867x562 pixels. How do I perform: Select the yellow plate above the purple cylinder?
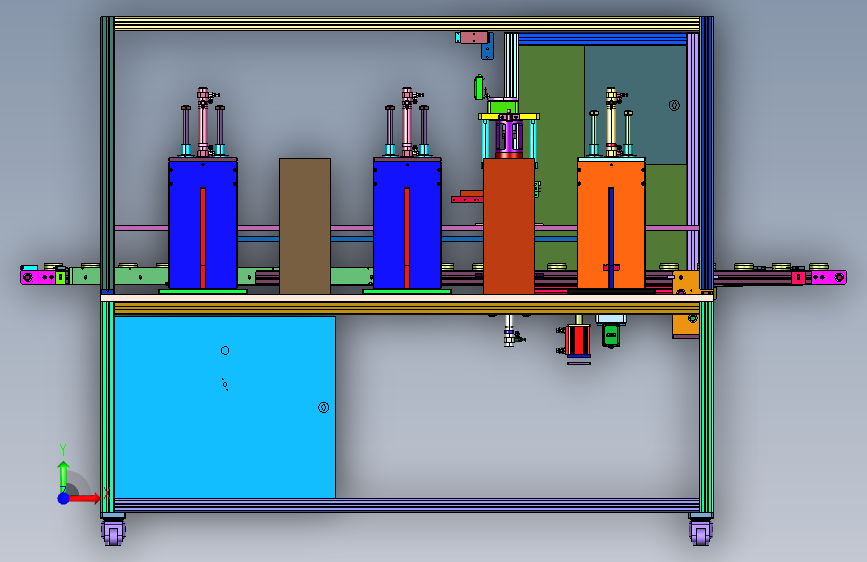click(x=509, y=117)
